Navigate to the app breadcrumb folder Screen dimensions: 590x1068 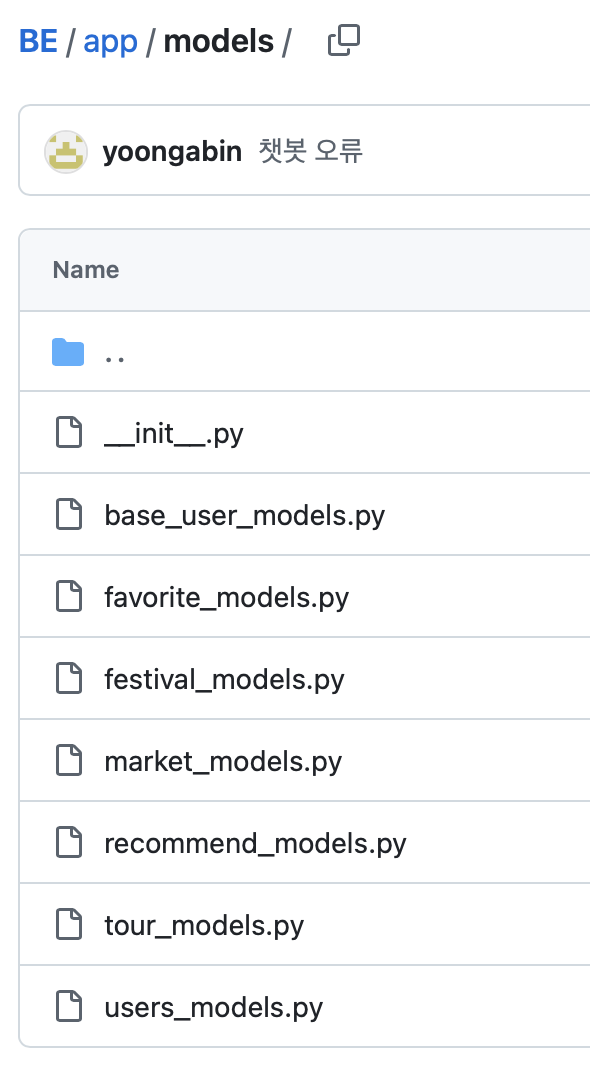point(110,42)
